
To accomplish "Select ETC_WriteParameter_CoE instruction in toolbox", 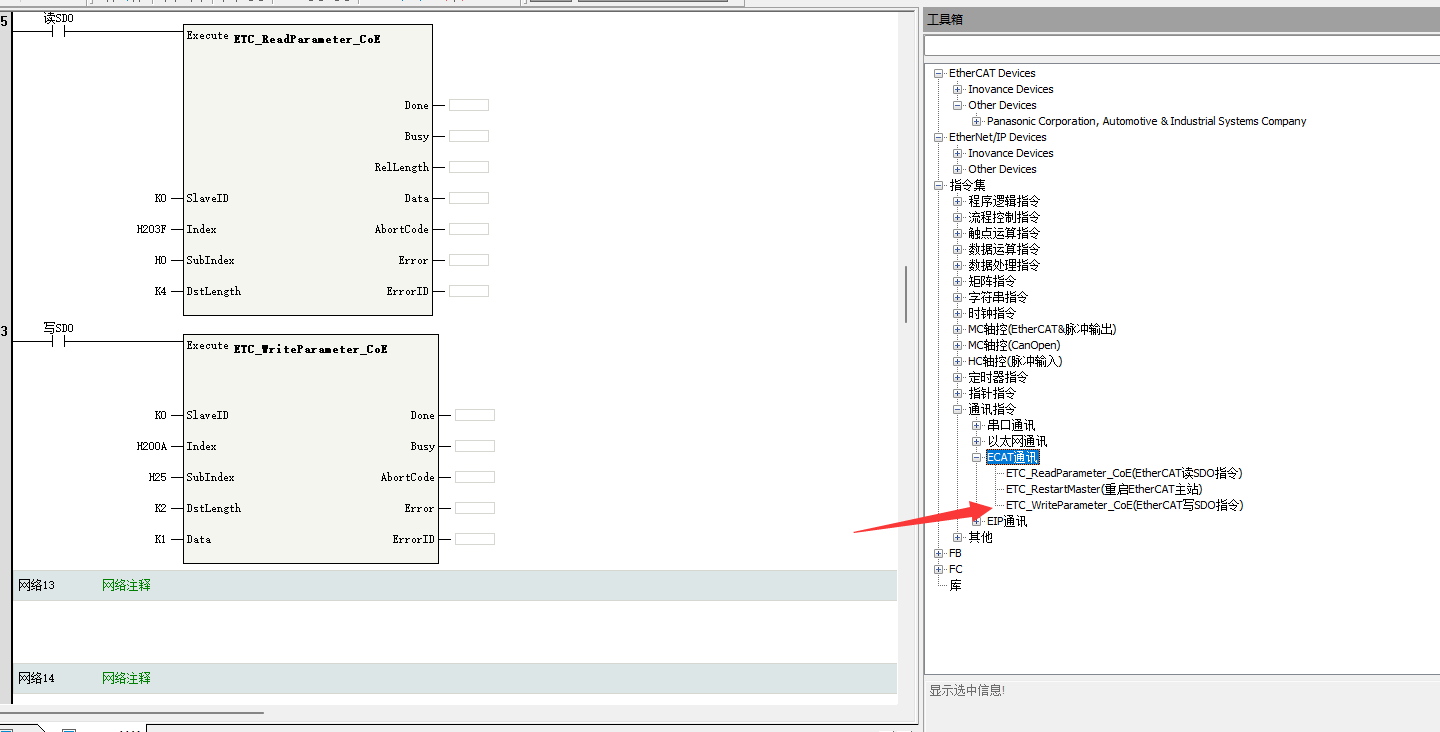I will (x=1125, y=505).
